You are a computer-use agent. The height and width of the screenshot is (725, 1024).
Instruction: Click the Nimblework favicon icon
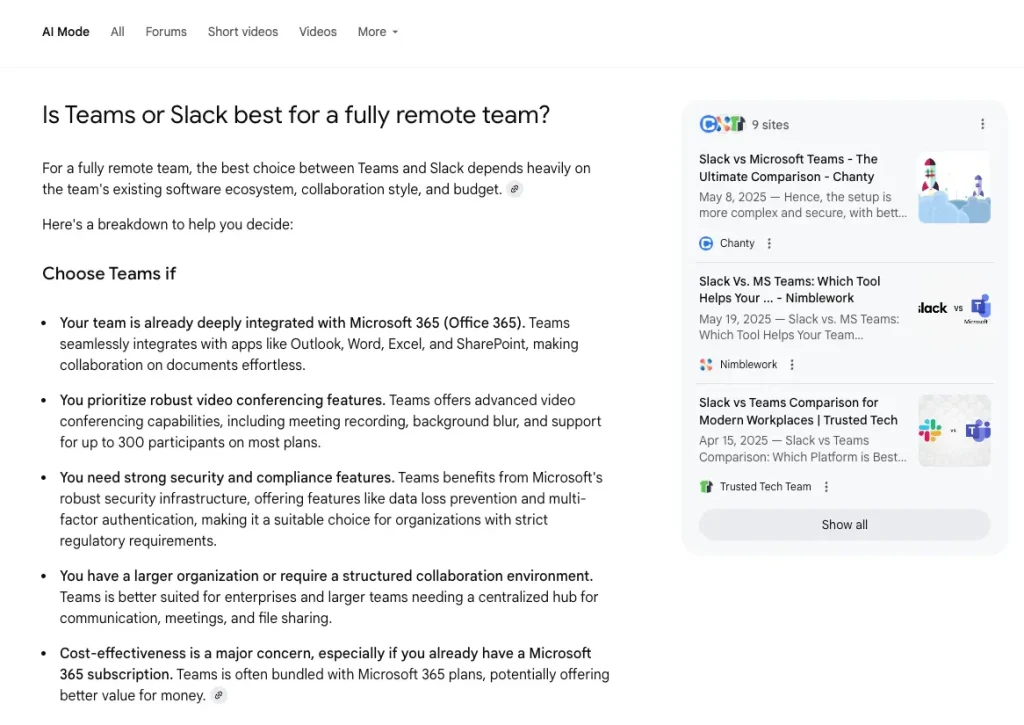(706, 364)
